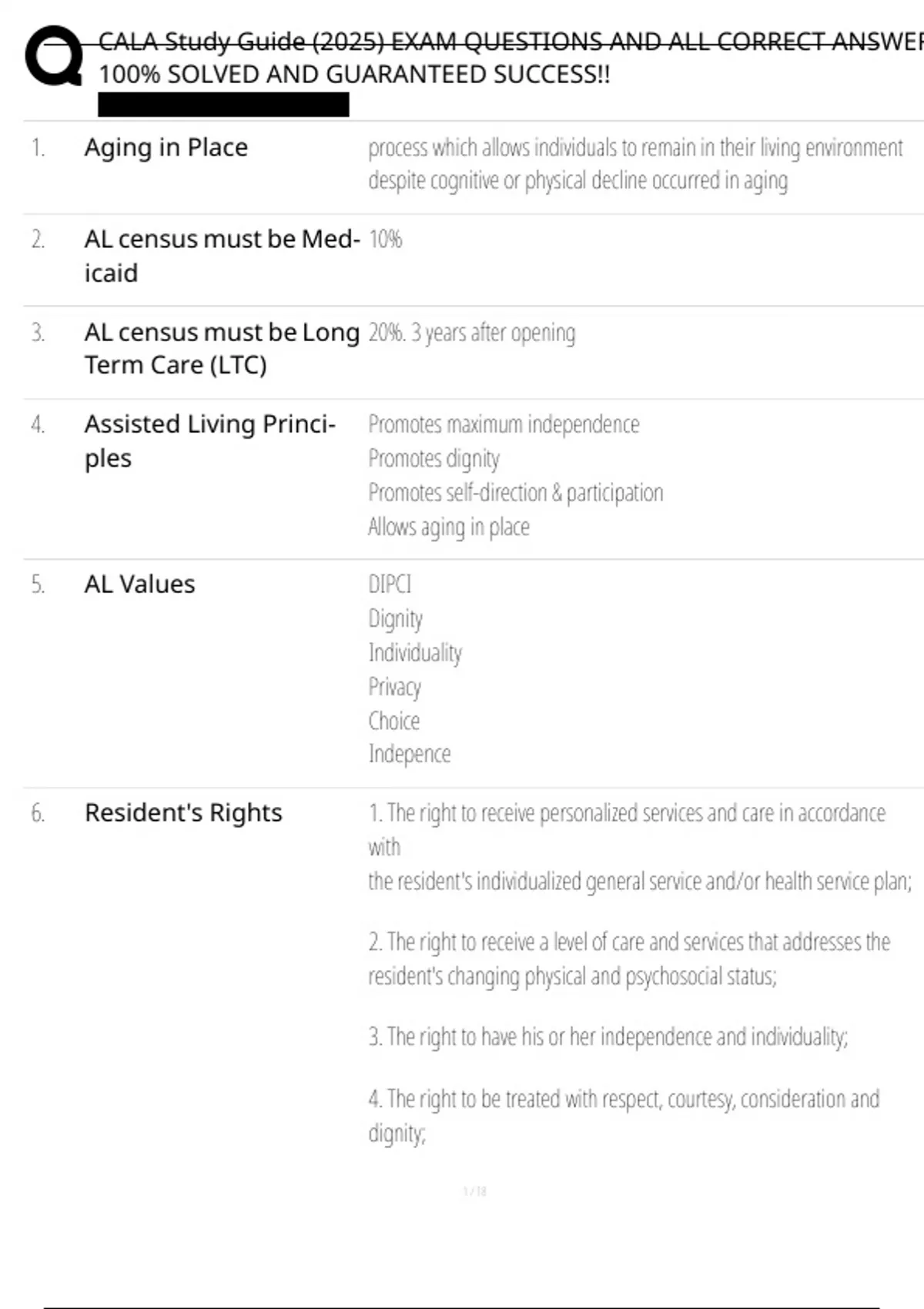The image size is (924, 1309).
Task: Click the '10%' answer text
Action: pyautogui.click(x=385, y=239)
